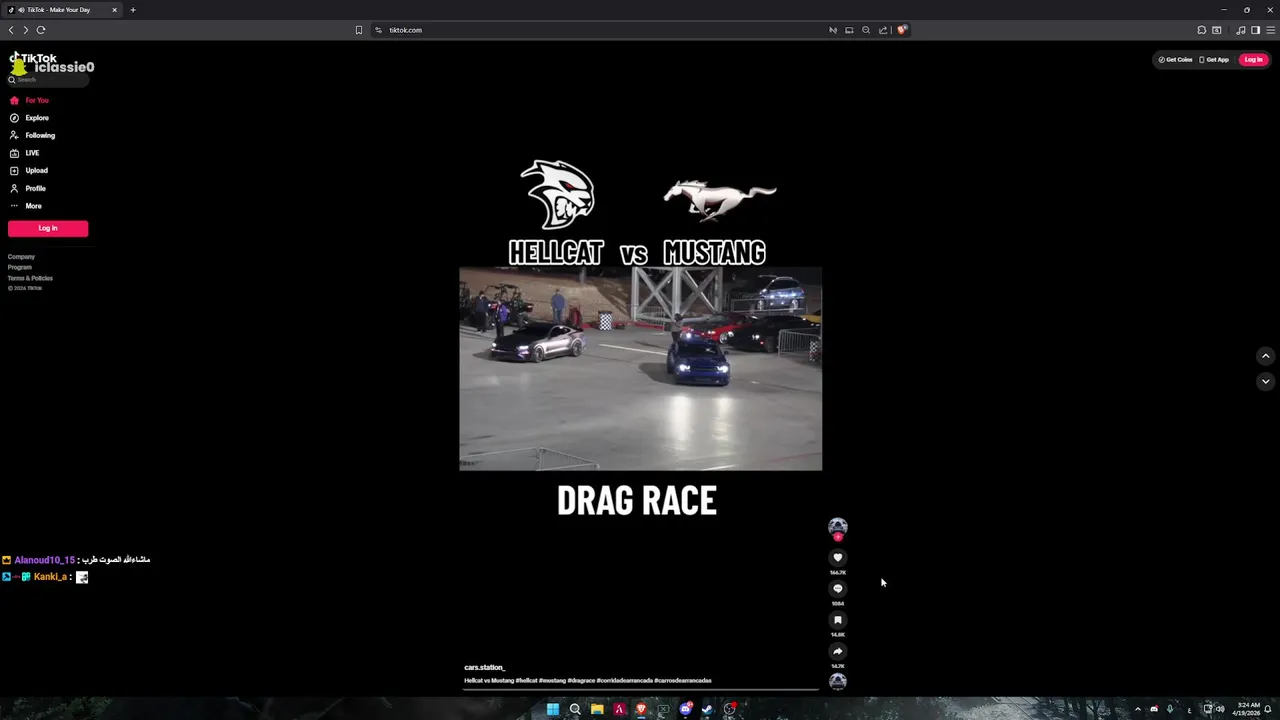Viewport: 1280px width, 720px height.
Task: Toggle the browser sidebar panel
Action: pyautogui.click(x=1256, y=30)
